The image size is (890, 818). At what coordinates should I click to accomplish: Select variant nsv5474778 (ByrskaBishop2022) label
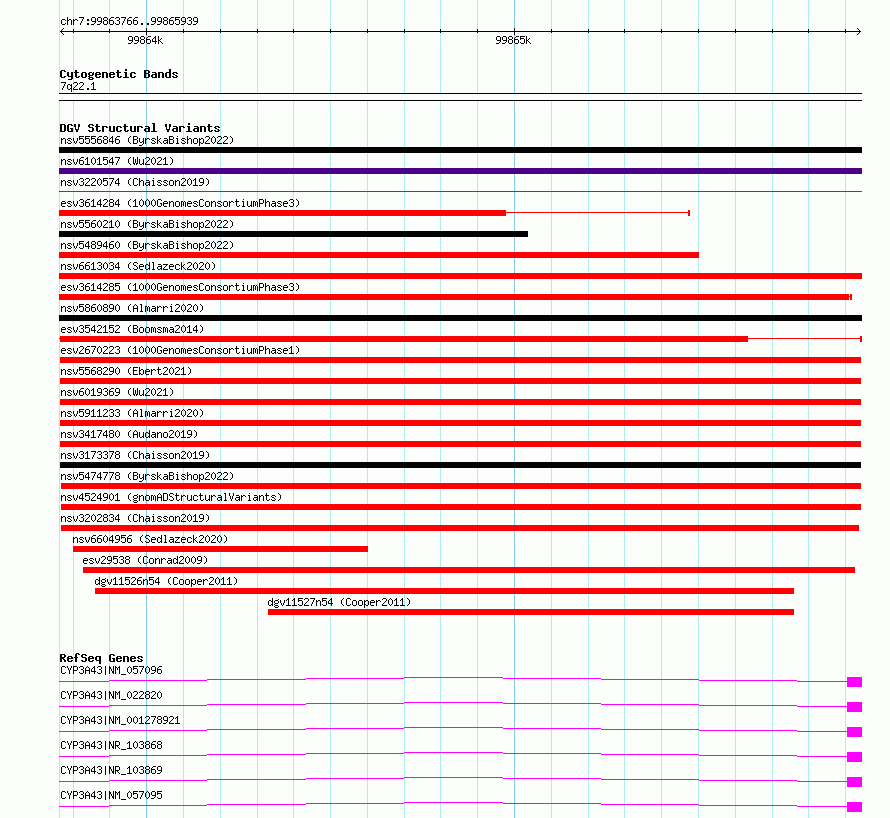coord(147,476)
